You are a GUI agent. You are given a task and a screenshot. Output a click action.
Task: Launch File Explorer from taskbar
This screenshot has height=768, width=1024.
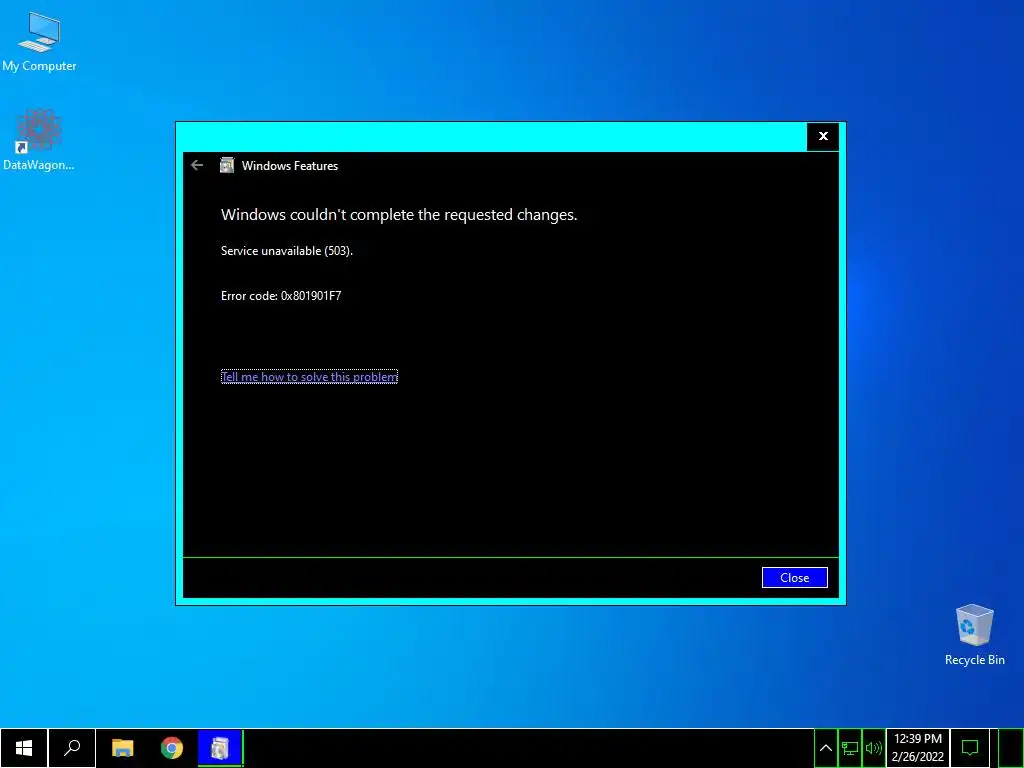click(122, 748)
